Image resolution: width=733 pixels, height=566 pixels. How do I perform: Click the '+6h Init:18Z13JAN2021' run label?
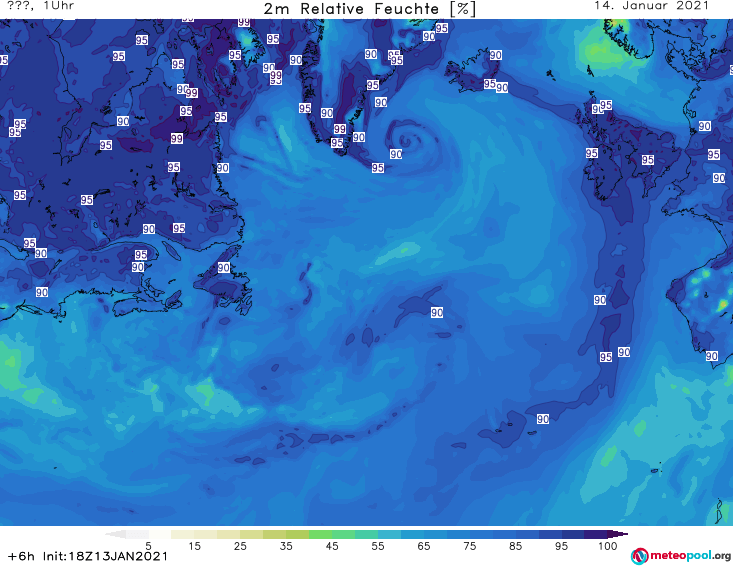(87, 556)
